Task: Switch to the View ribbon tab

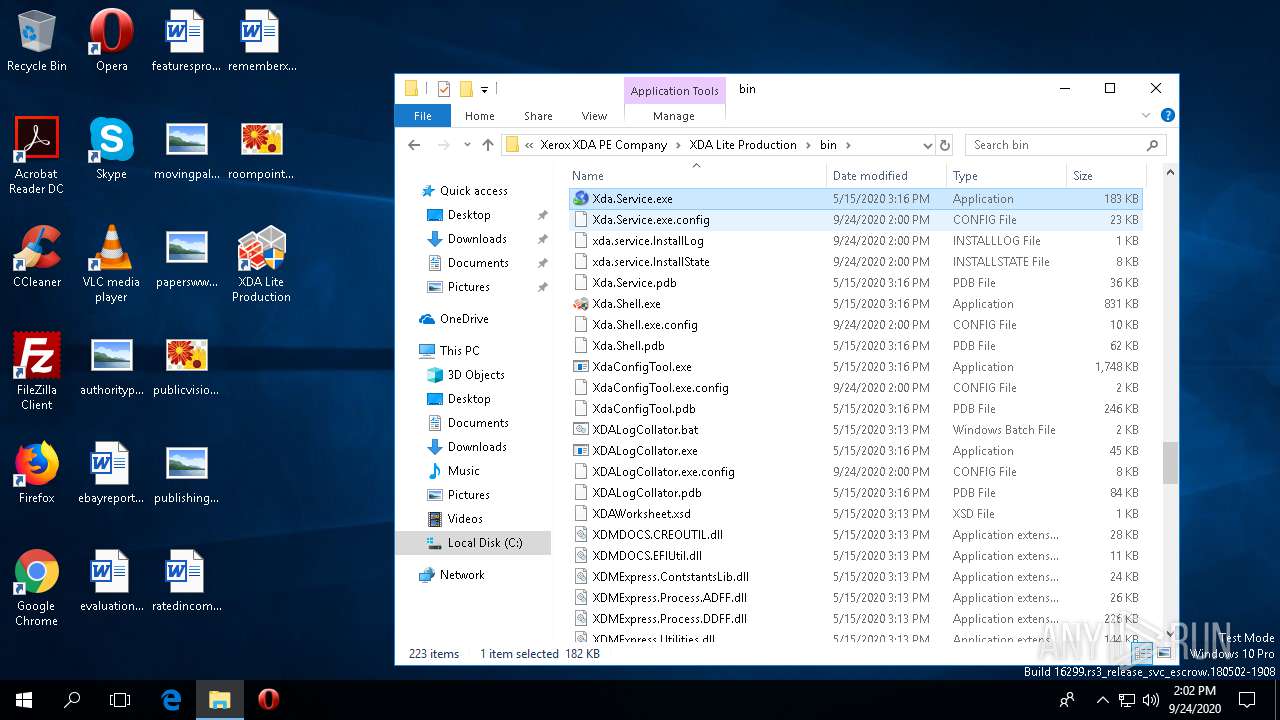Action: pyautogui.click(x=594, y=116)
